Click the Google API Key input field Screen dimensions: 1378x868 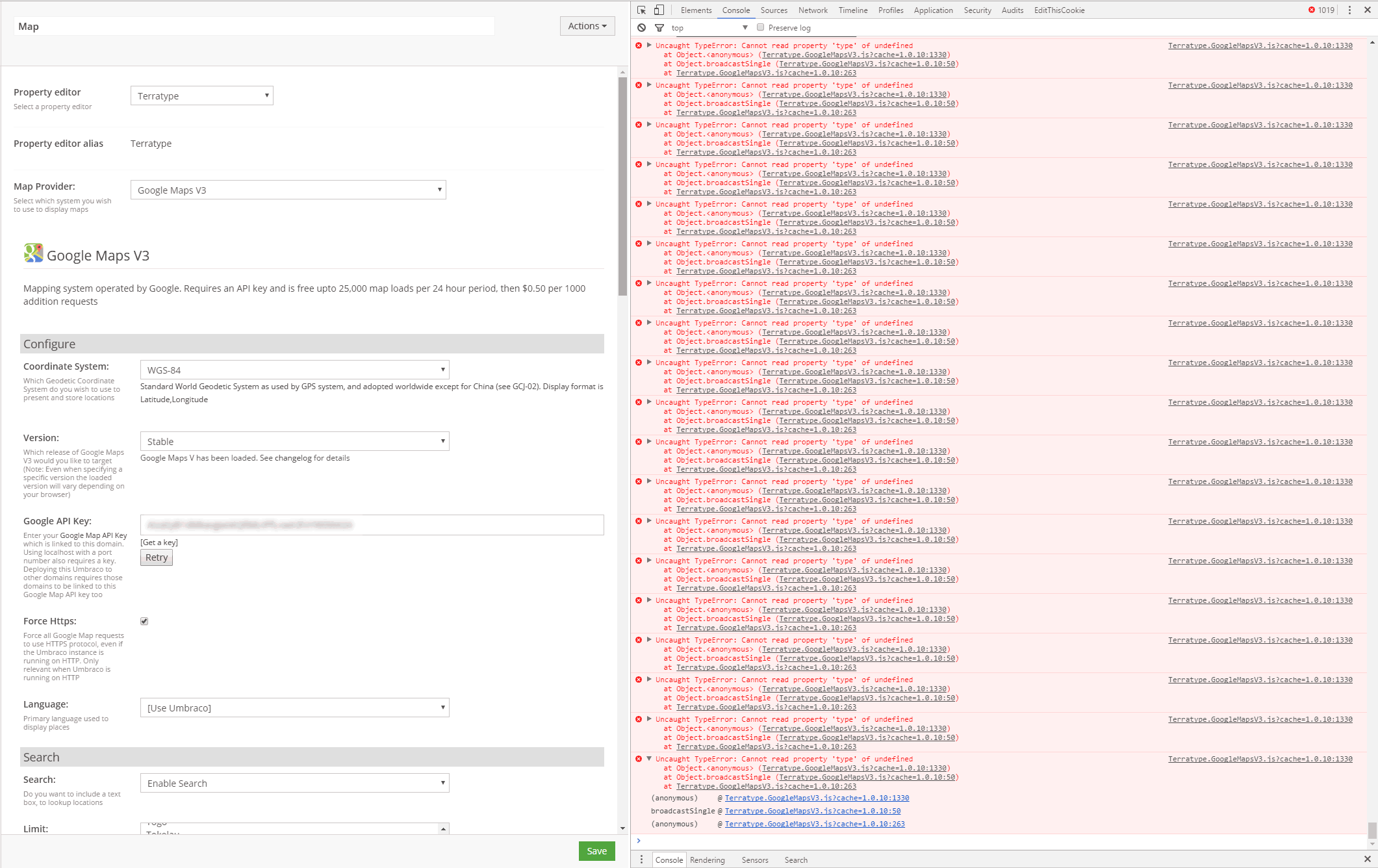point(372,525)
